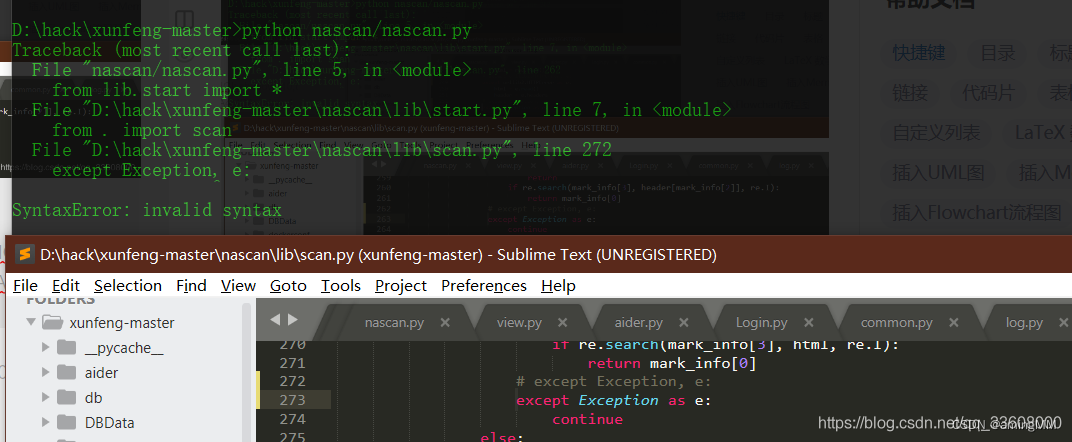Close the aider.py tab
Viewport: 1072px width, 442px height.
click(683, 322)
